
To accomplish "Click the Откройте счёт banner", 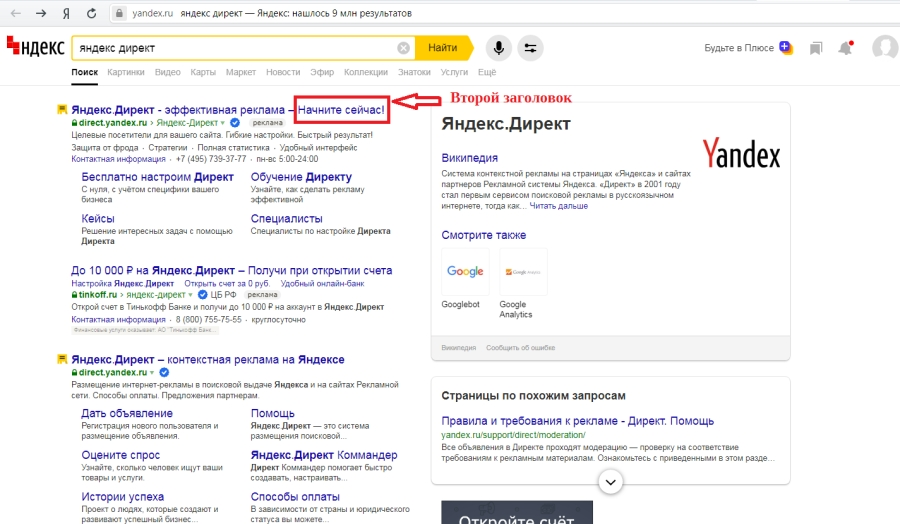I will tap(517, 513).
